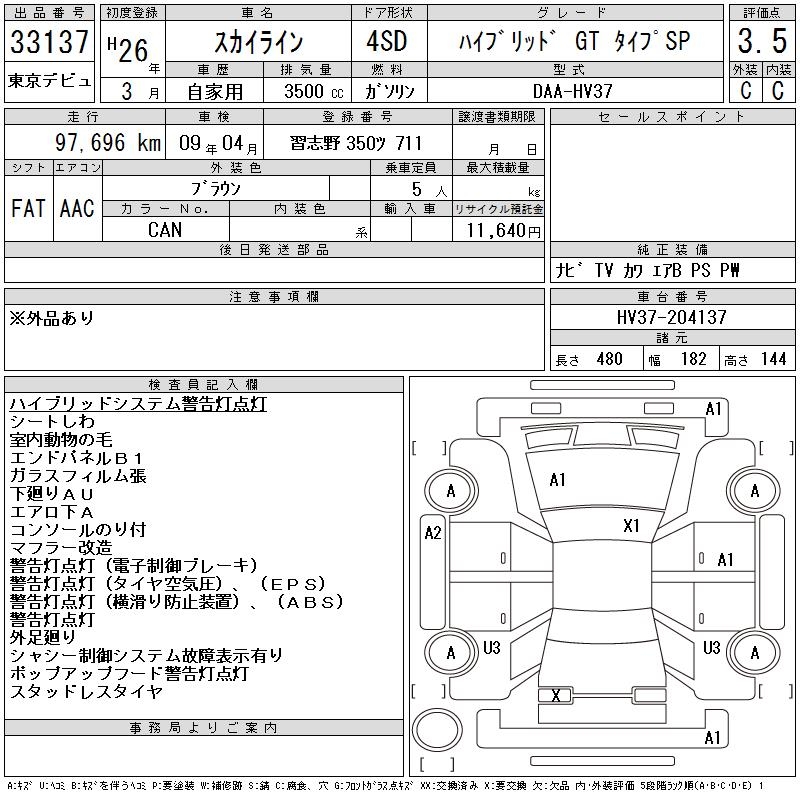Select mileage 97,696 km

click(x=108, y=142)
